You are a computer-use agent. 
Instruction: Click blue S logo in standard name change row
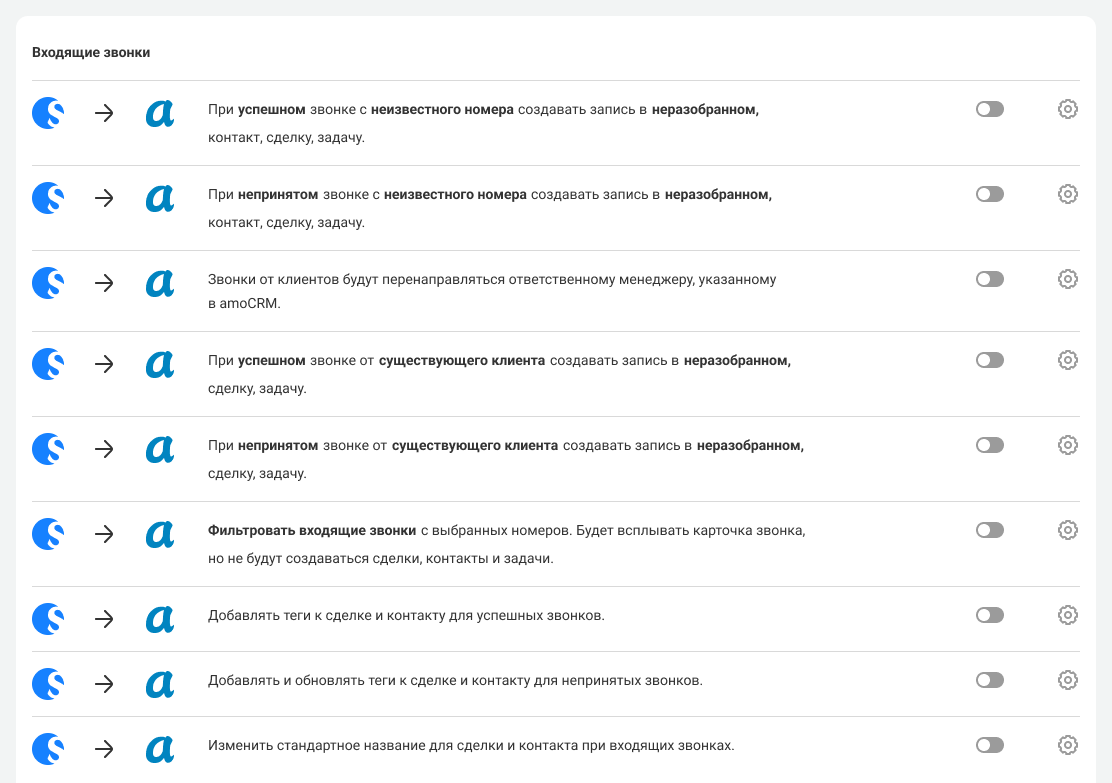48,749
